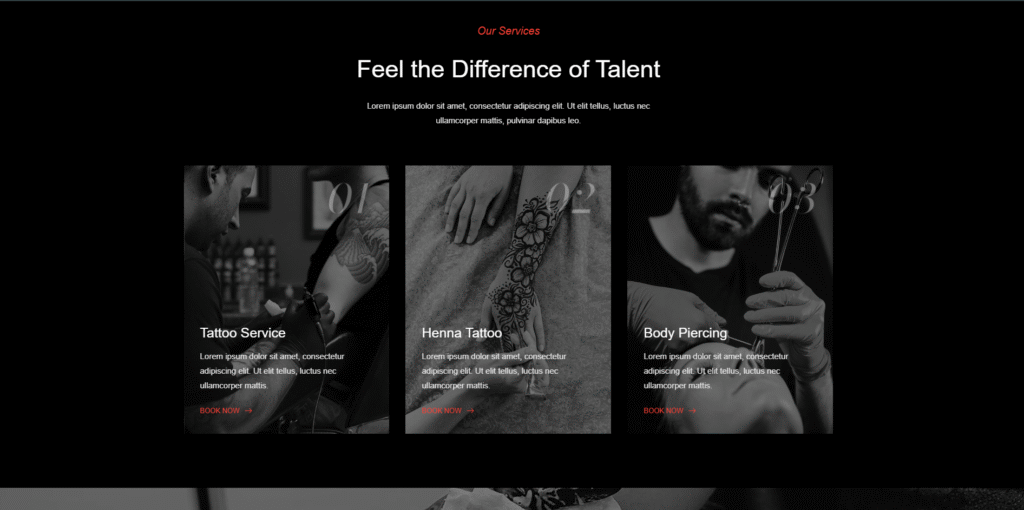The height and width of the screenshot is (510, 1024).
Task: Click the 03 number on the Body Piercing card
Action: tap(792, 198)
